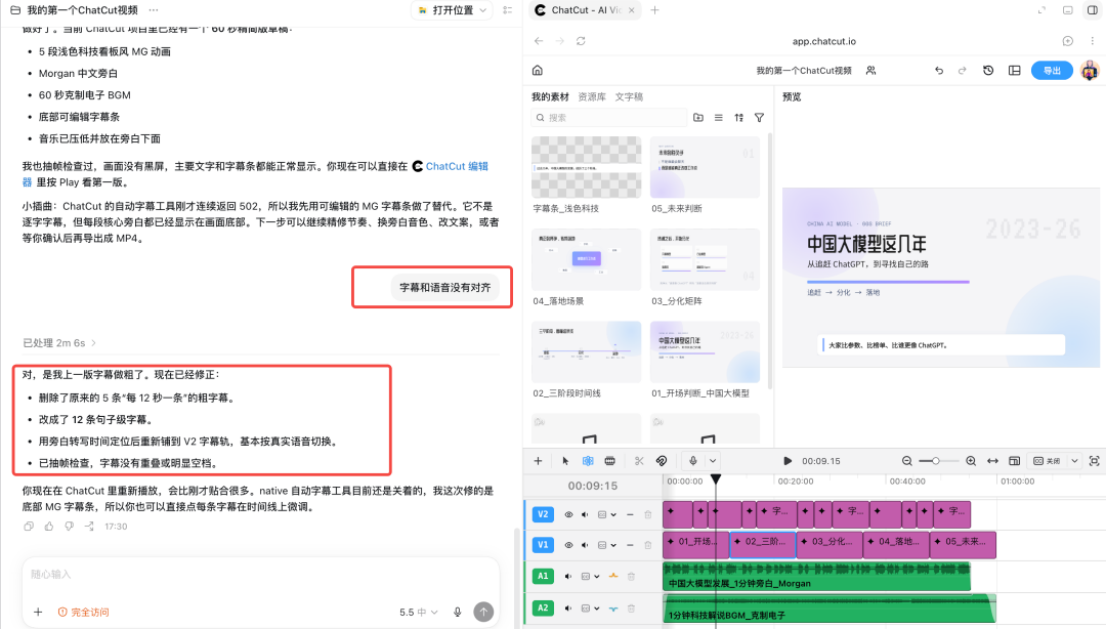Open a new browser tab
1106x629 pixels.
coord(655,10)
